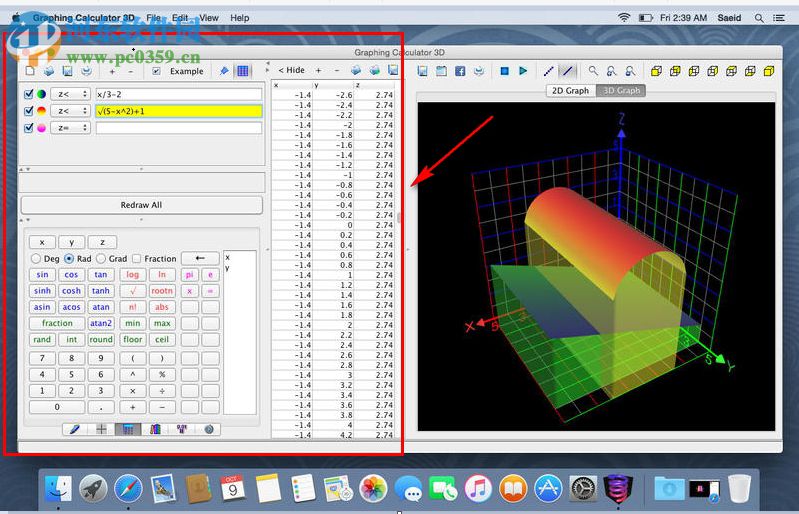Open the Help menu
The height and width of the screenshot is (514, 799).
click(x=239, y=18)
